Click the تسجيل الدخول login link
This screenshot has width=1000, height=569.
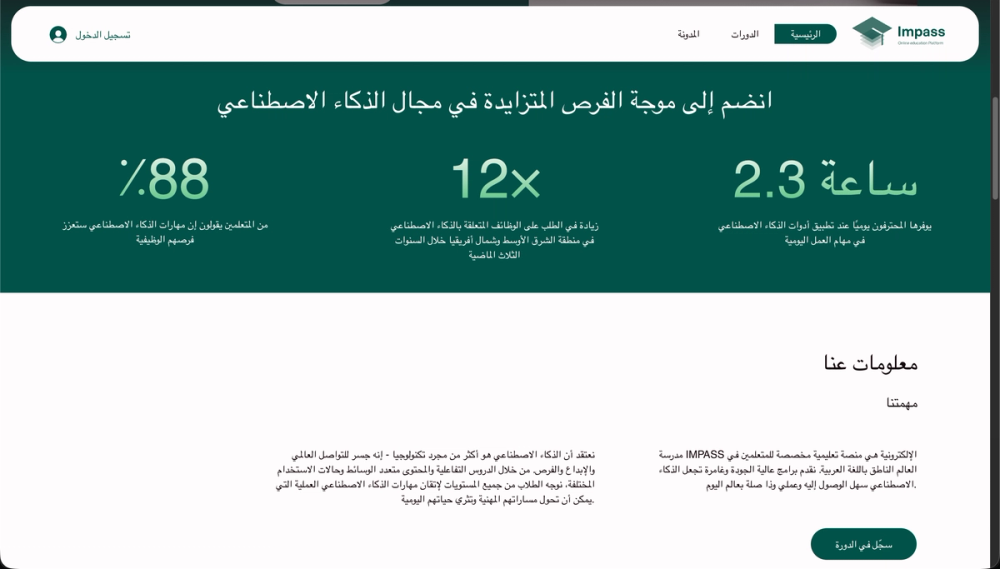click(x=103, y=34)
